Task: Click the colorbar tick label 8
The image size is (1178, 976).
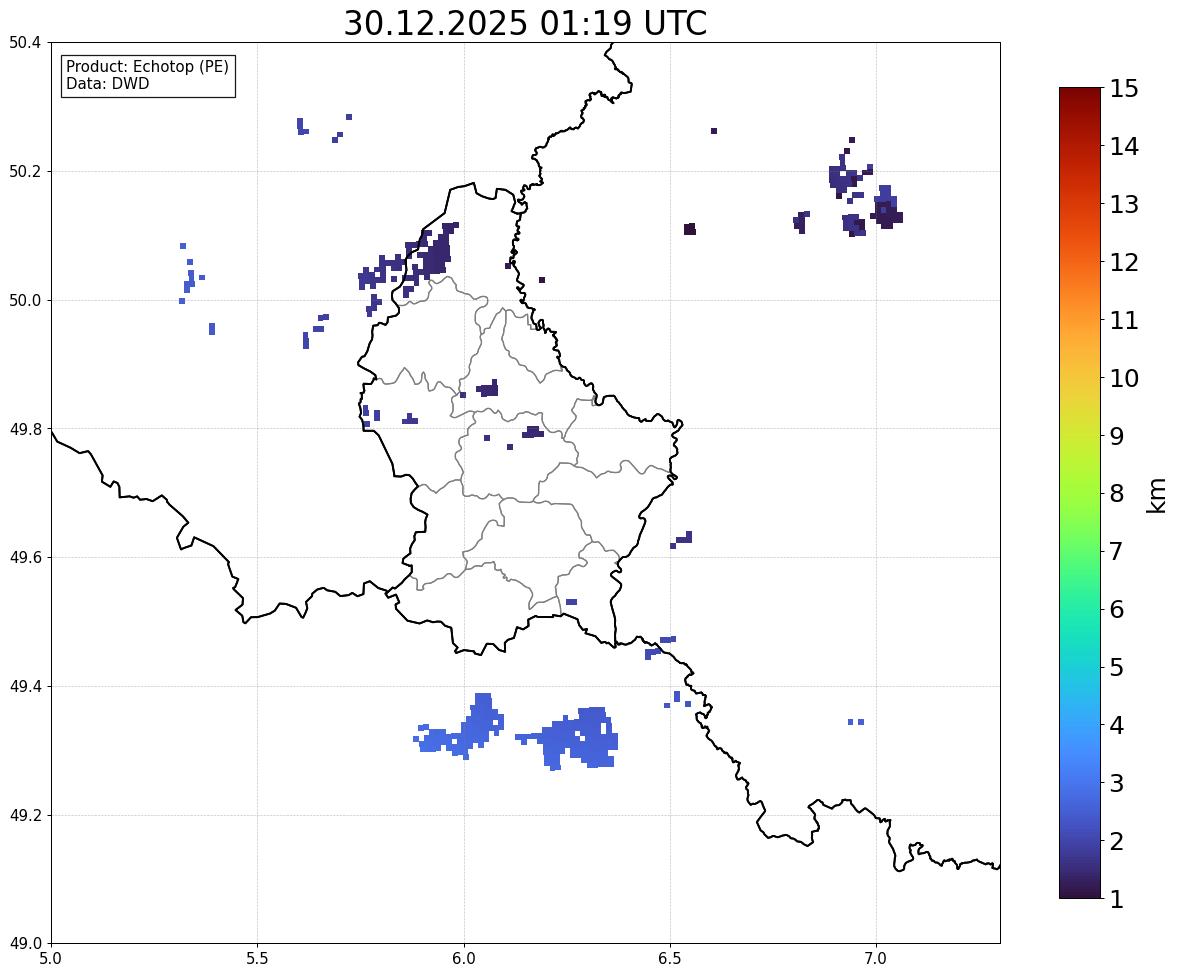Action: point(1116,494)
